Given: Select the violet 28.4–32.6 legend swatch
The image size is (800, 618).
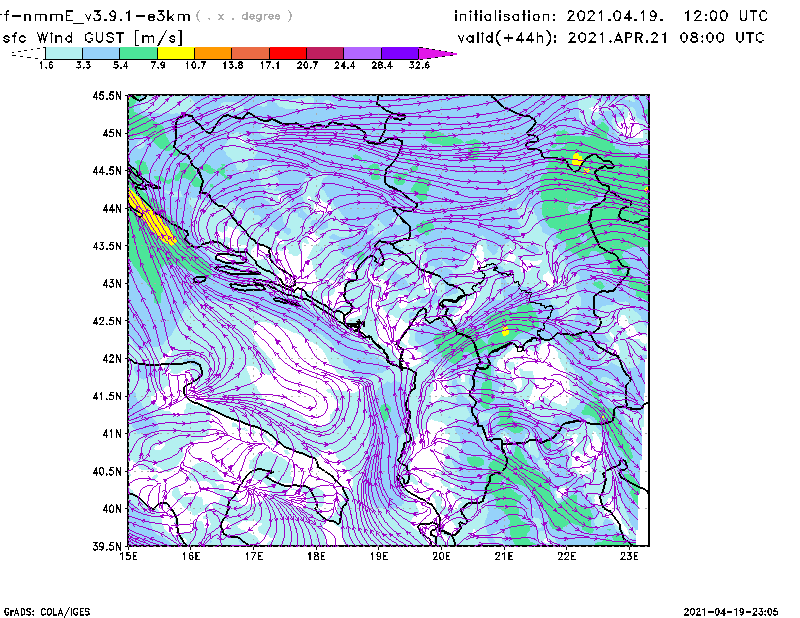Looking at the screenshot, I should click(x=400, y=53).
